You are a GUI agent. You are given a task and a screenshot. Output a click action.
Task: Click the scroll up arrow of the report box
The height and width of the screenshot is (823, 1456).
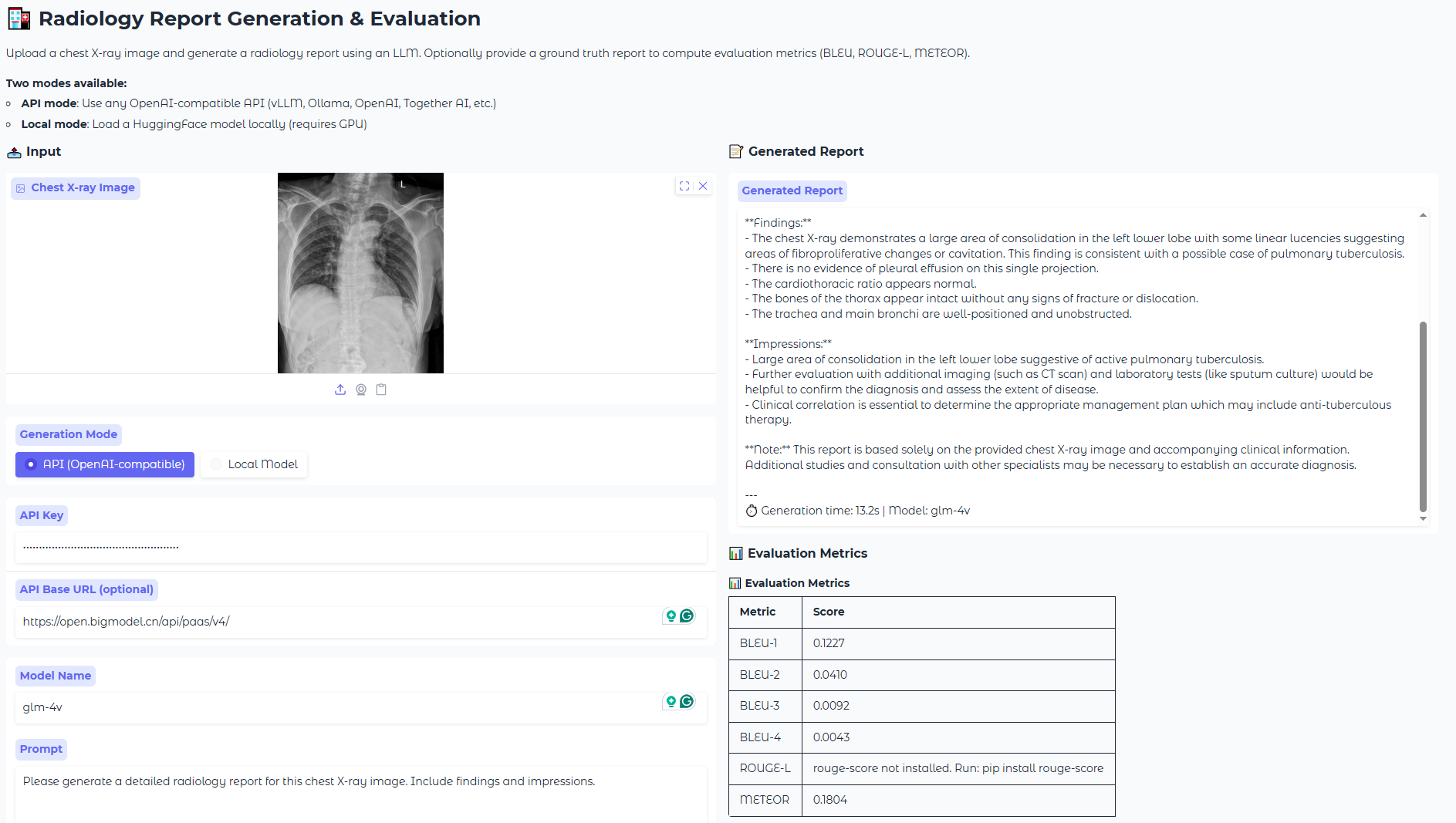coord(1423,215)
